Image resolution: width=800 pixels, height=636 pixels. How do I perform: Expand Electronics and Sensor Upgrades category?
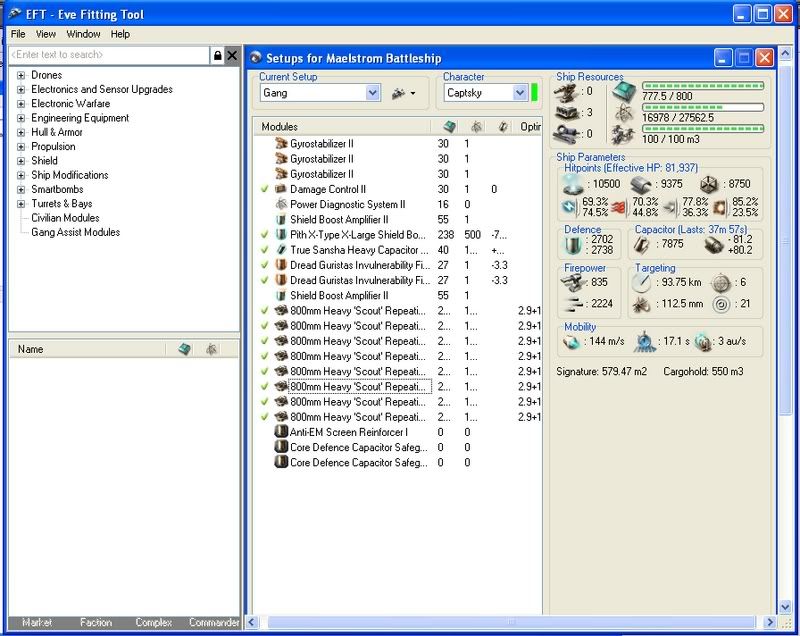(x=21, y=90)
